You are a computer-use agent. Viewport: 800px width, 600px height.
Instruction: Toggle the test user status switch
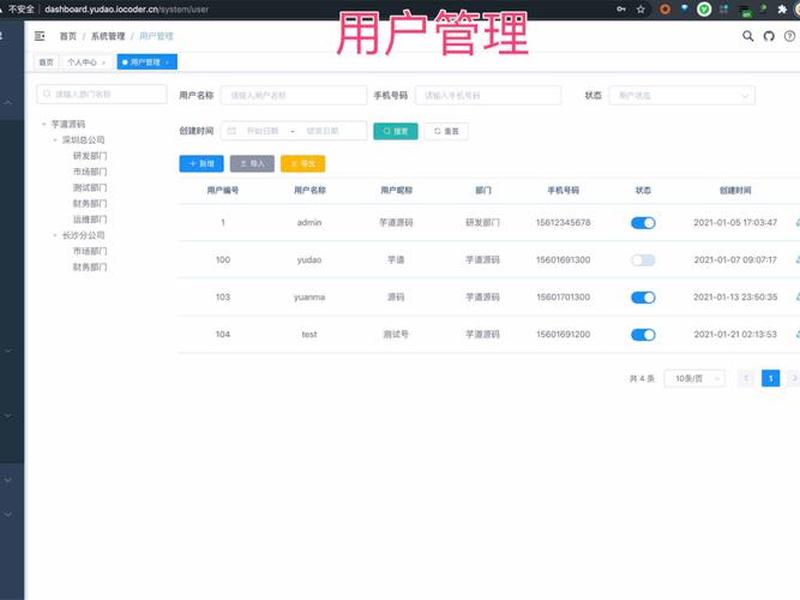(643, 335)
